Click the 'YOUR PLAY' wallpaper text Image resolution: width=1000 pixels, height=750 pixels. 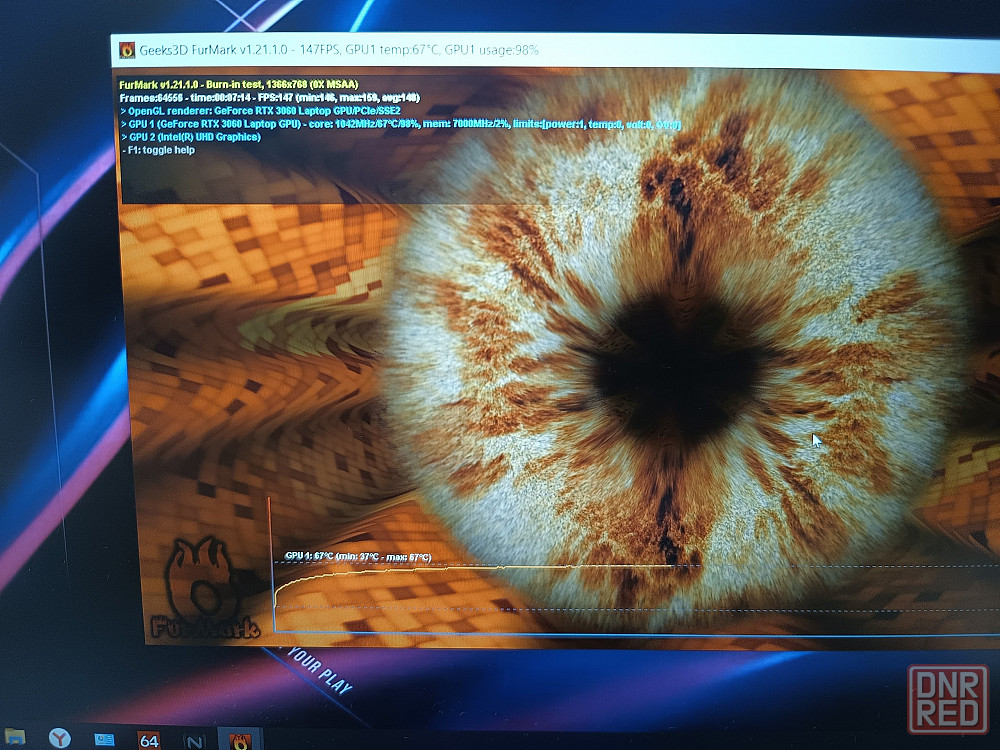pyautogui.click(x=318, y=671)
